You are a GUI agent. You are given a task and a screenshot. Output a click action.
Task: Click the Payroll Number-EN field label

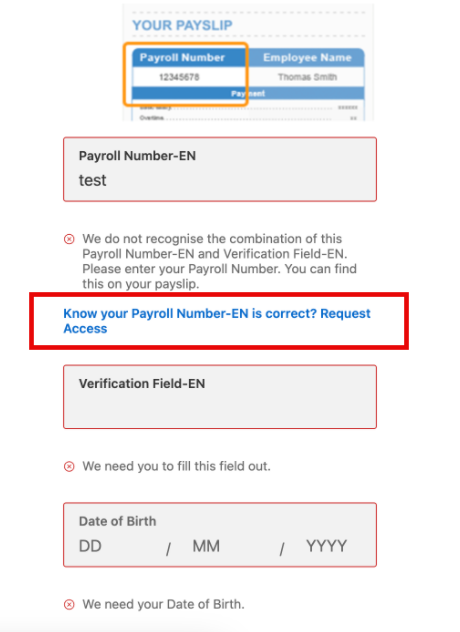137,156
